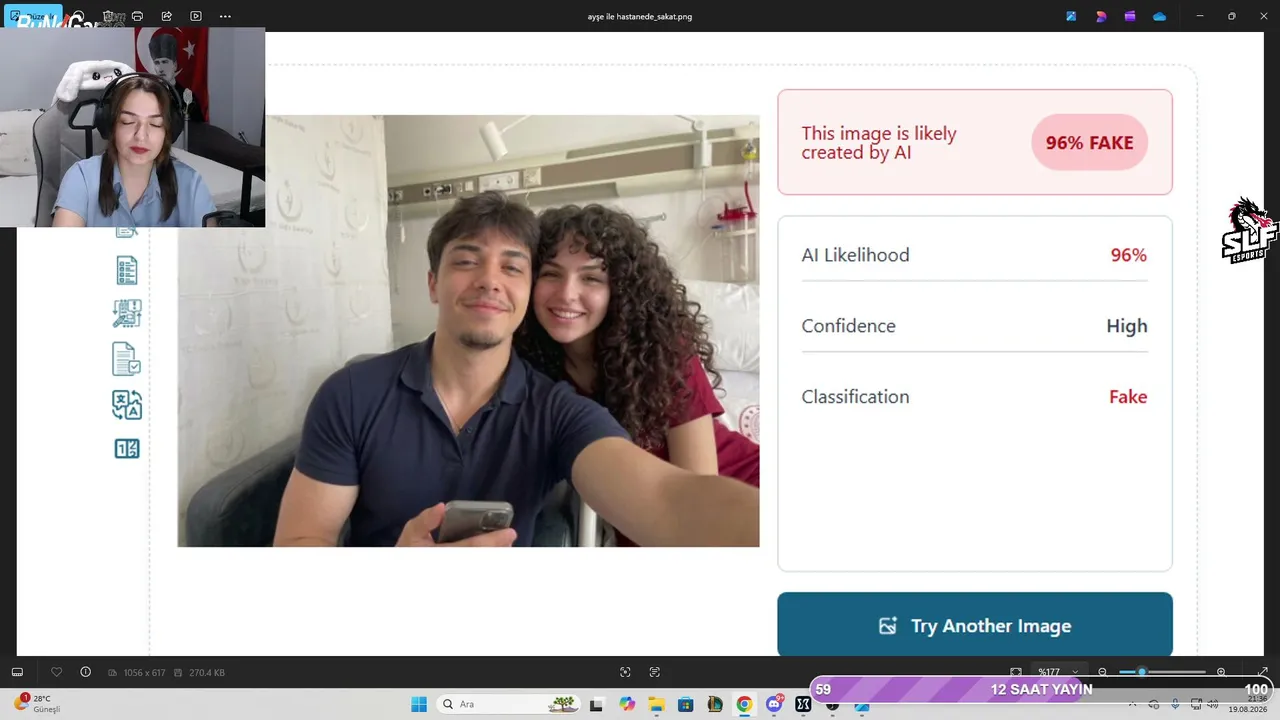Open the weather widget showing 28°C
The image size is (1280, 720).
click(x=37, y=704)
